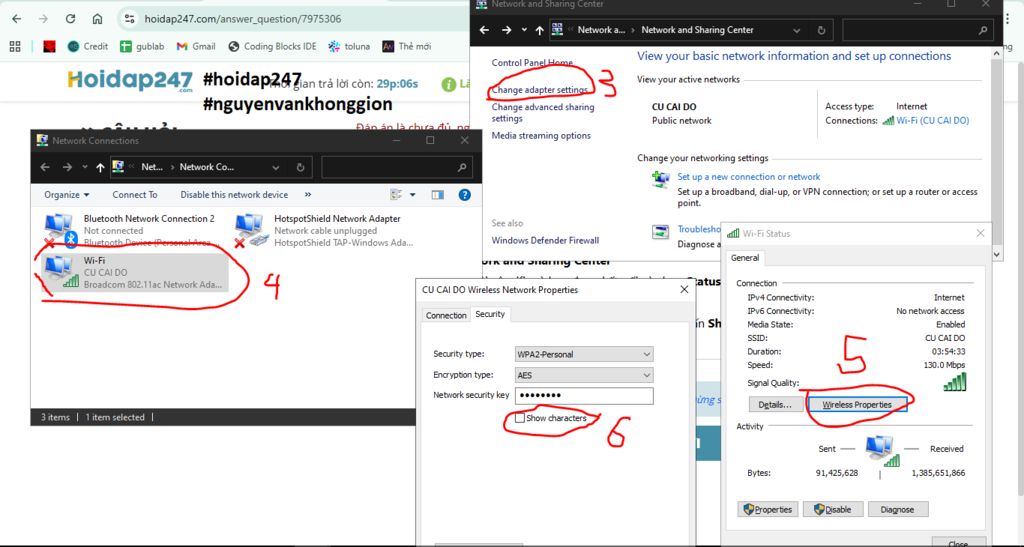Go back in Network and Sharing Center

click(x=485, y=30)
